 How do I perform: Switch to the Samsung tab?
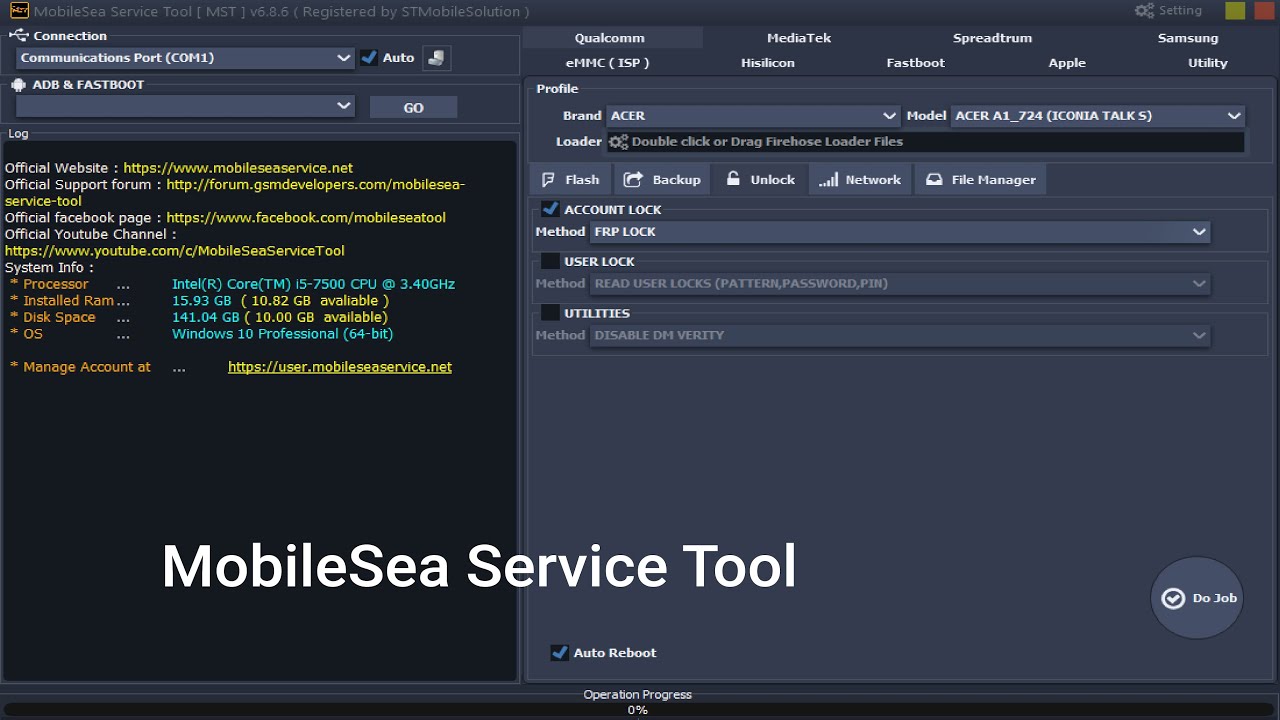coord(1188,38)
